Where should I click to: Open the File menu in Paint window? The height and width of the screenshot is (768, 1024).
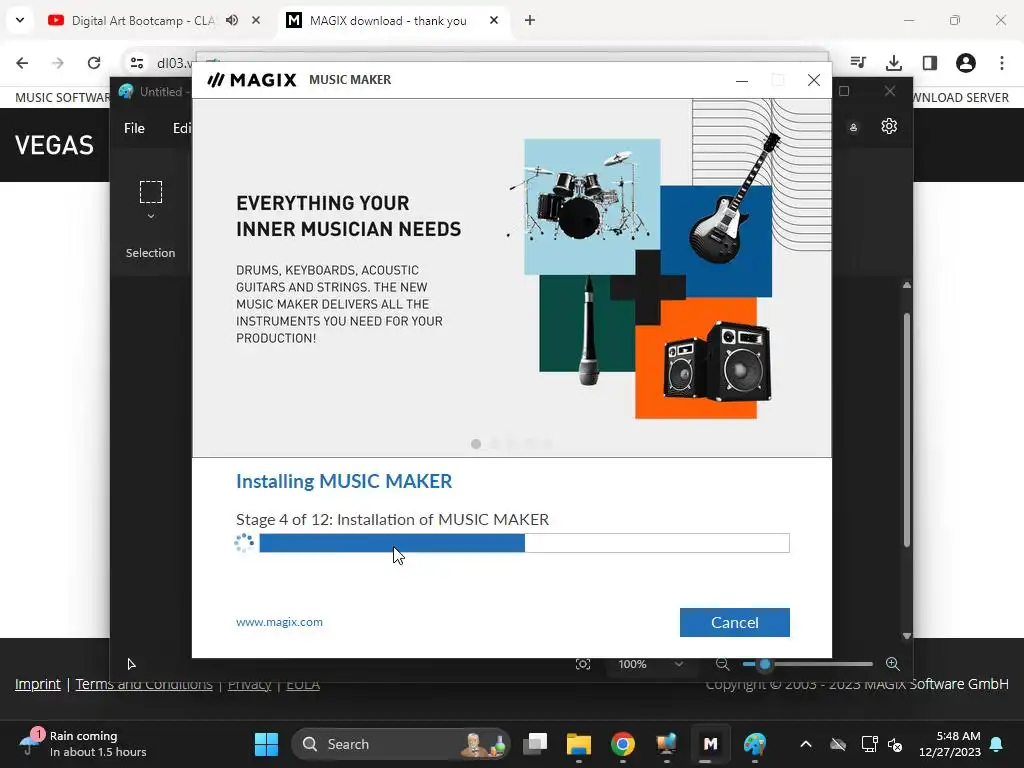135,128
